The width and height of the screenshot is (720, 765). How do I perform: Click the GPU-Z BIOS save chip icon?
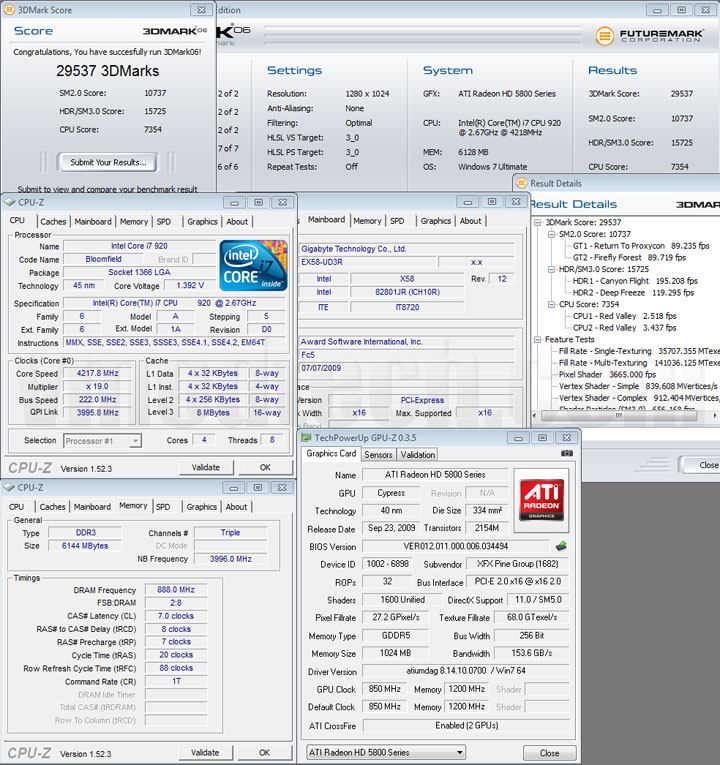click(561, 546)
